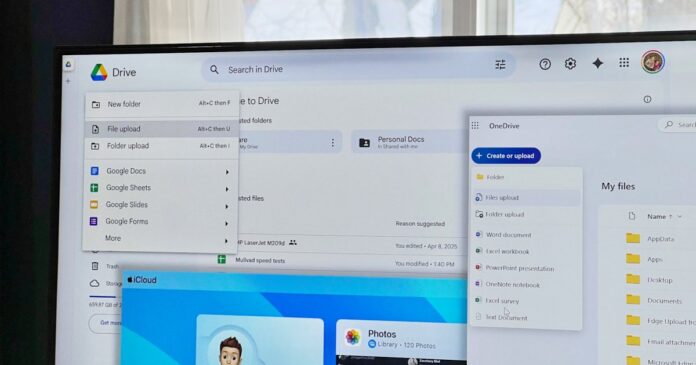Image resolution: width=696 pixels, height=365 pixels.
Task: Choose File upload in Drive menu
Action: point(162,129)
